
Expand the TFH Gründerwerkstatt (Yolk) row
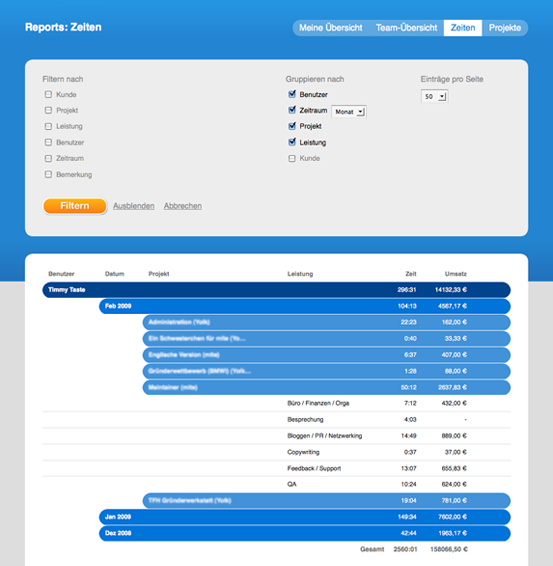(327, 501)
